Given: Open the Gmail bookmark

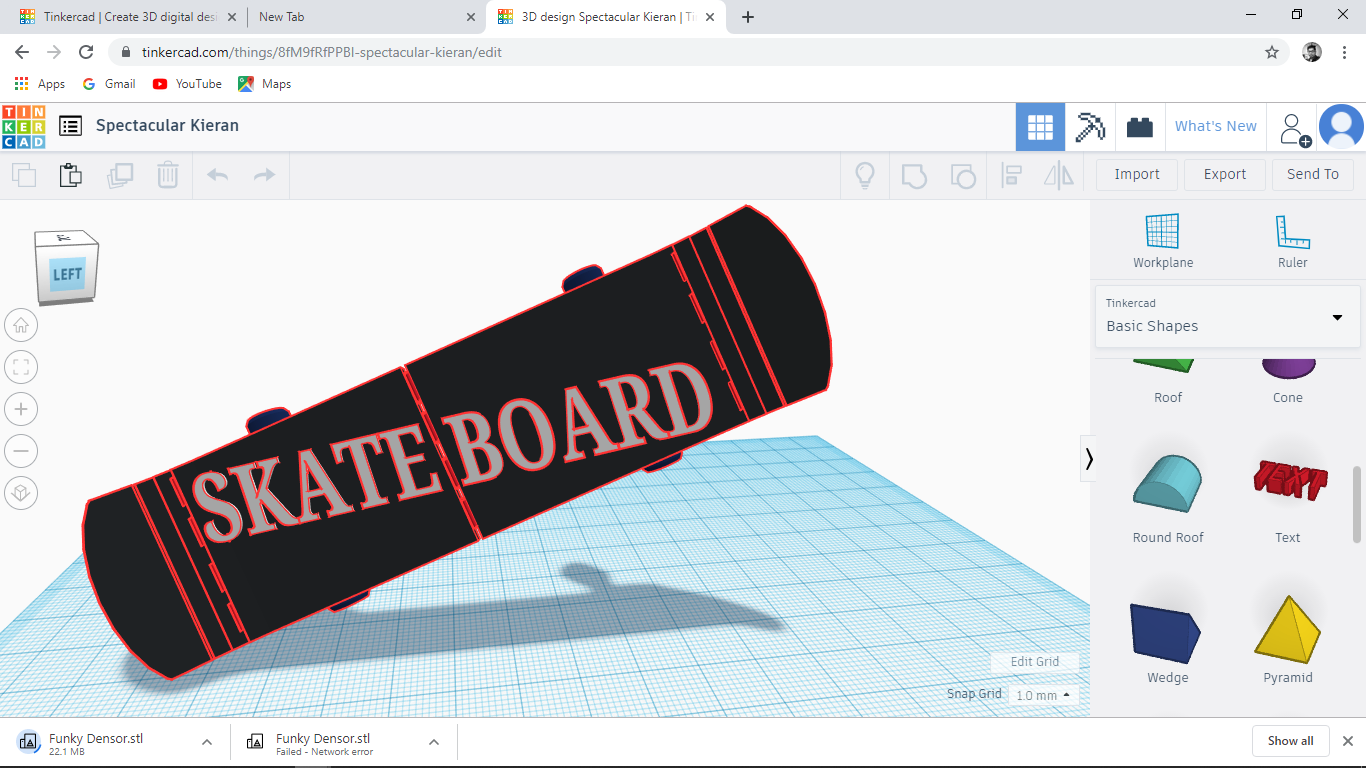Looking at the screenshot, I should pyautogui.click(x=109, y=84).
